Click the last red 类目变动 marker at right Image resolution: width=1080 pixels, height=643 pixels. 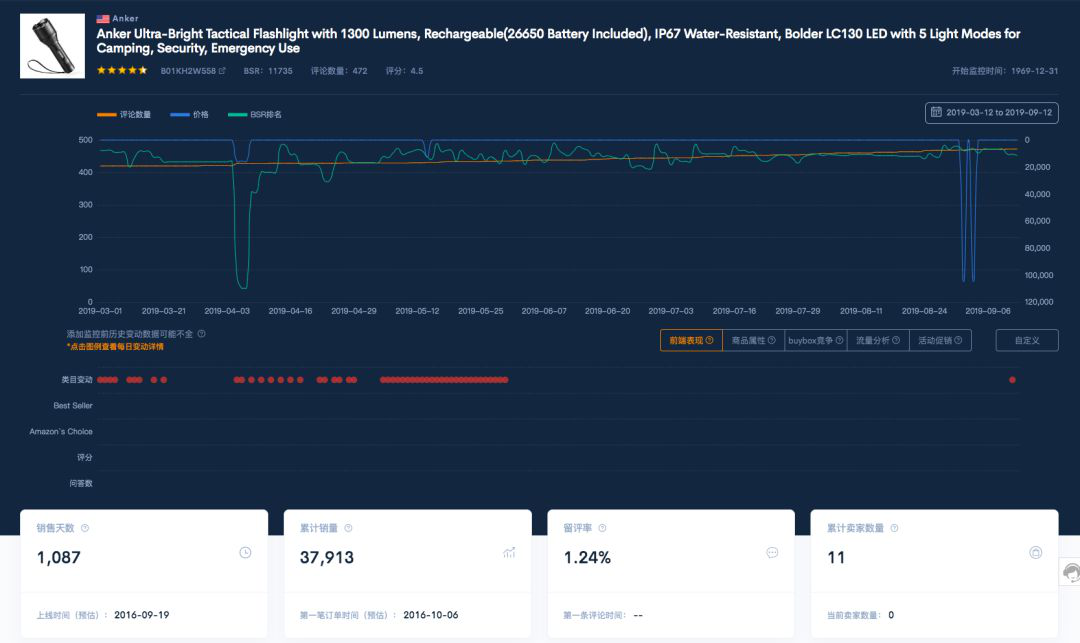(x=1012, y=380)
